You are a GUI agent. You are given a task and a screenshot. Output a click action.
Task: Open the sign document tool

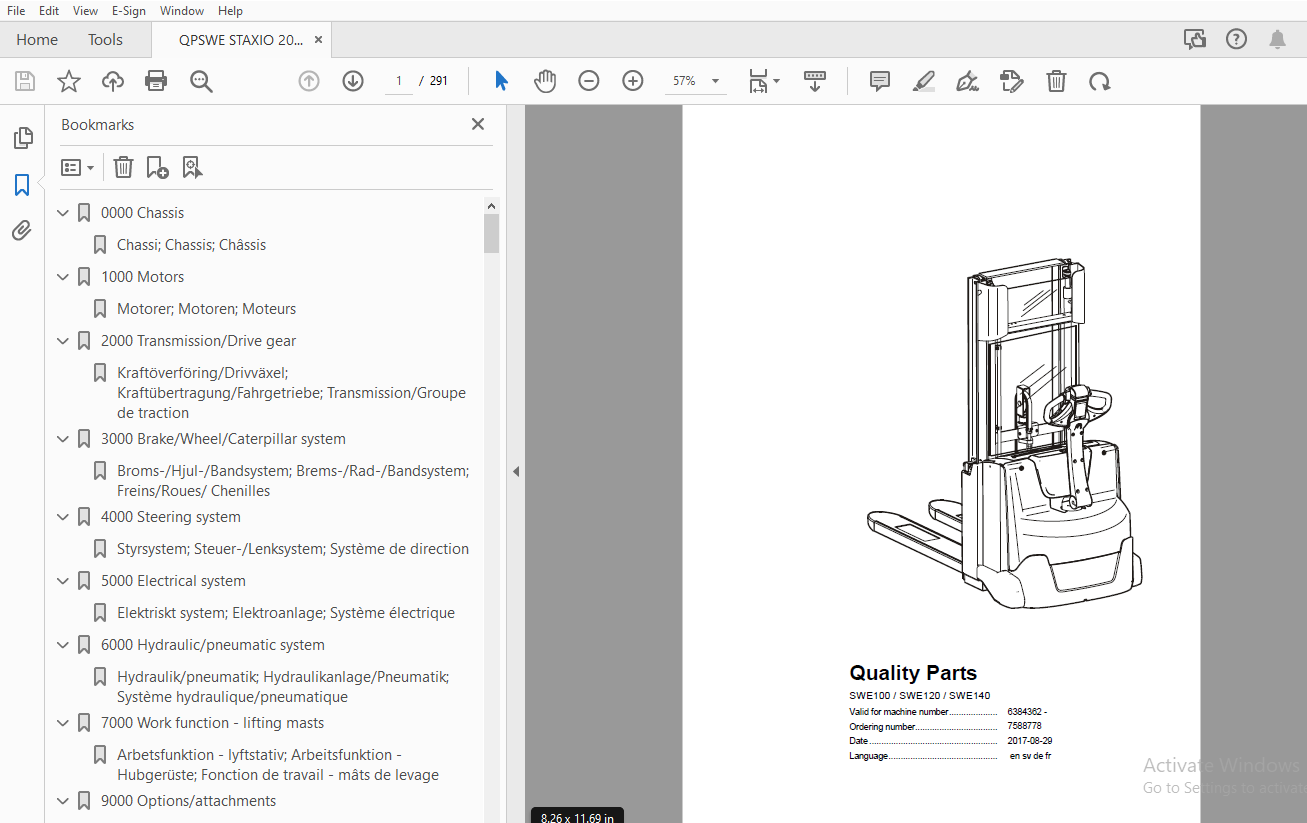point(967,81)
